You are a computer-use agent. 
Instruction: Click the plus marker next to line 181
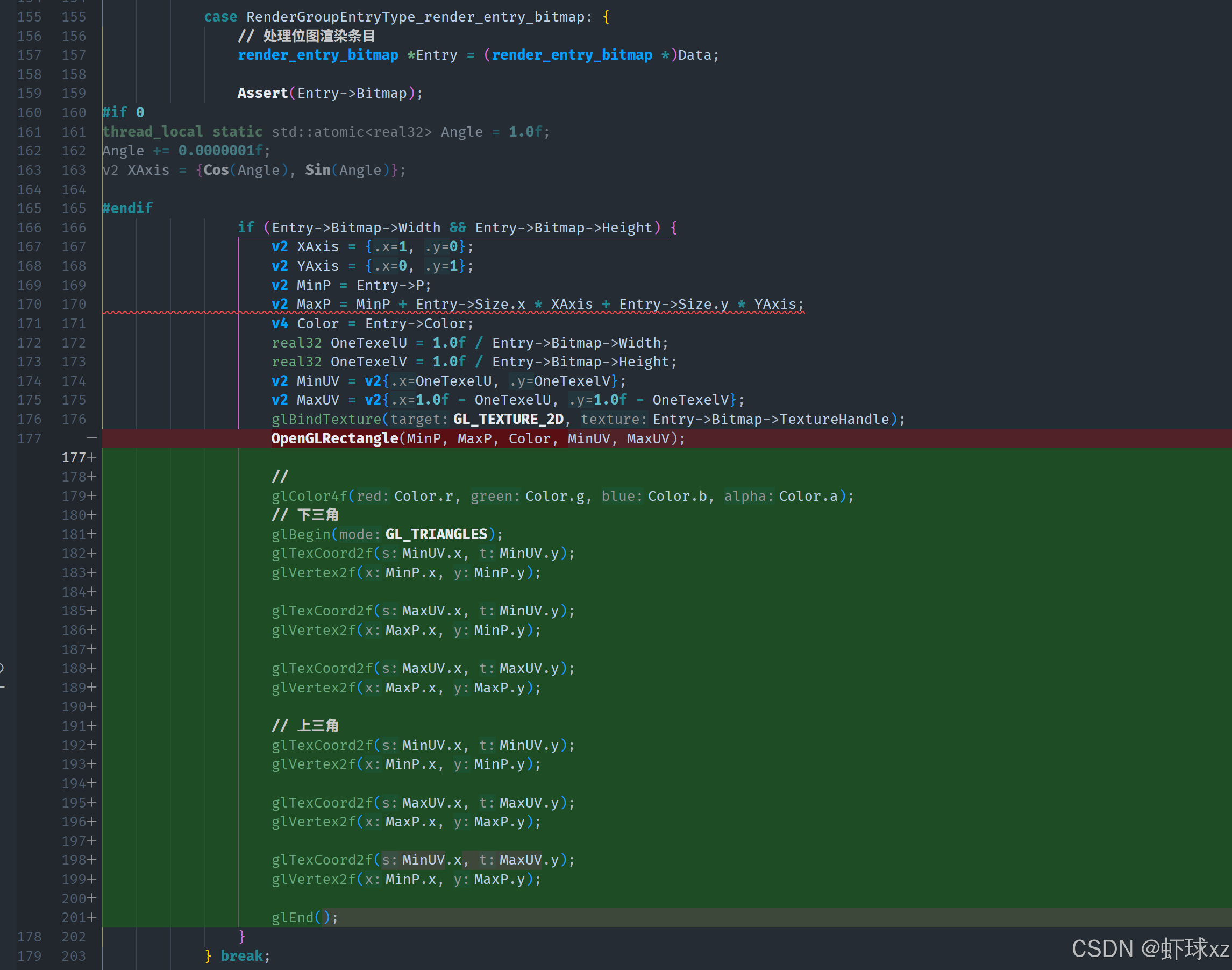pyautogui.click(x=91, y=534)
